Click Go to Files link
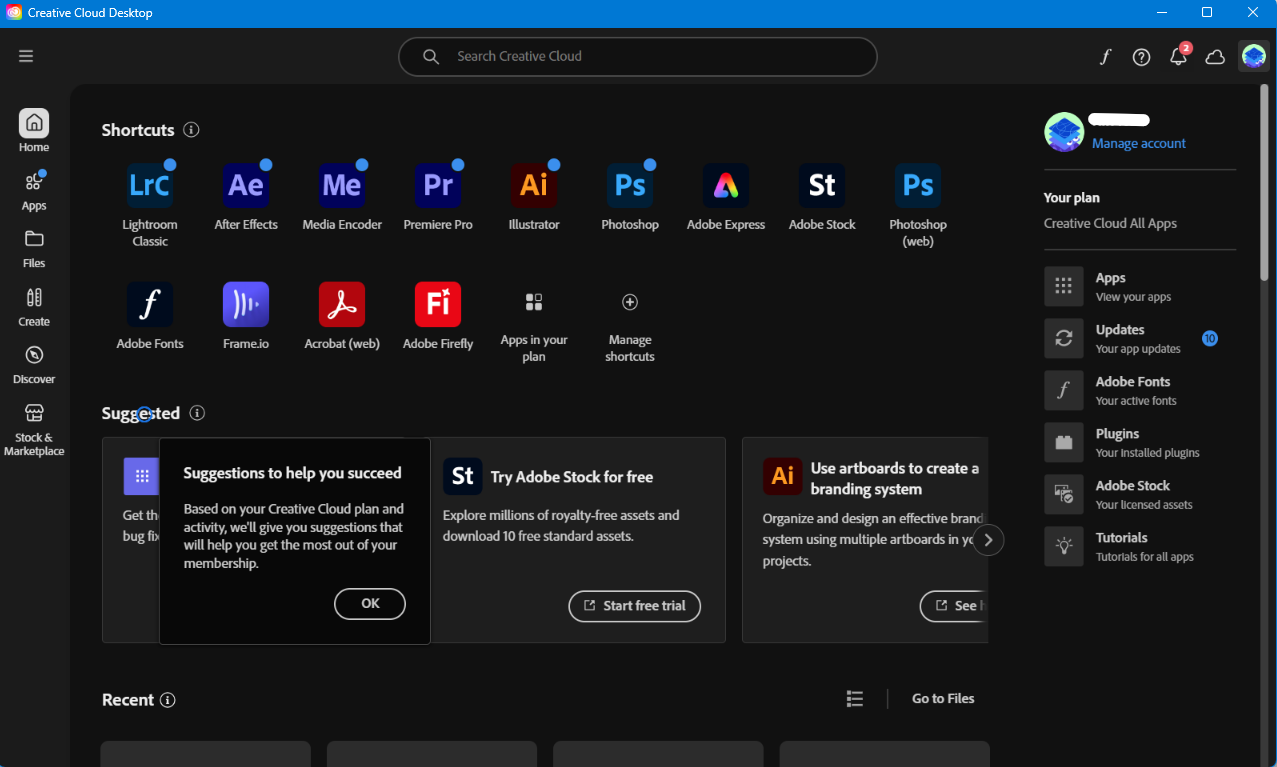 point(943,699)
